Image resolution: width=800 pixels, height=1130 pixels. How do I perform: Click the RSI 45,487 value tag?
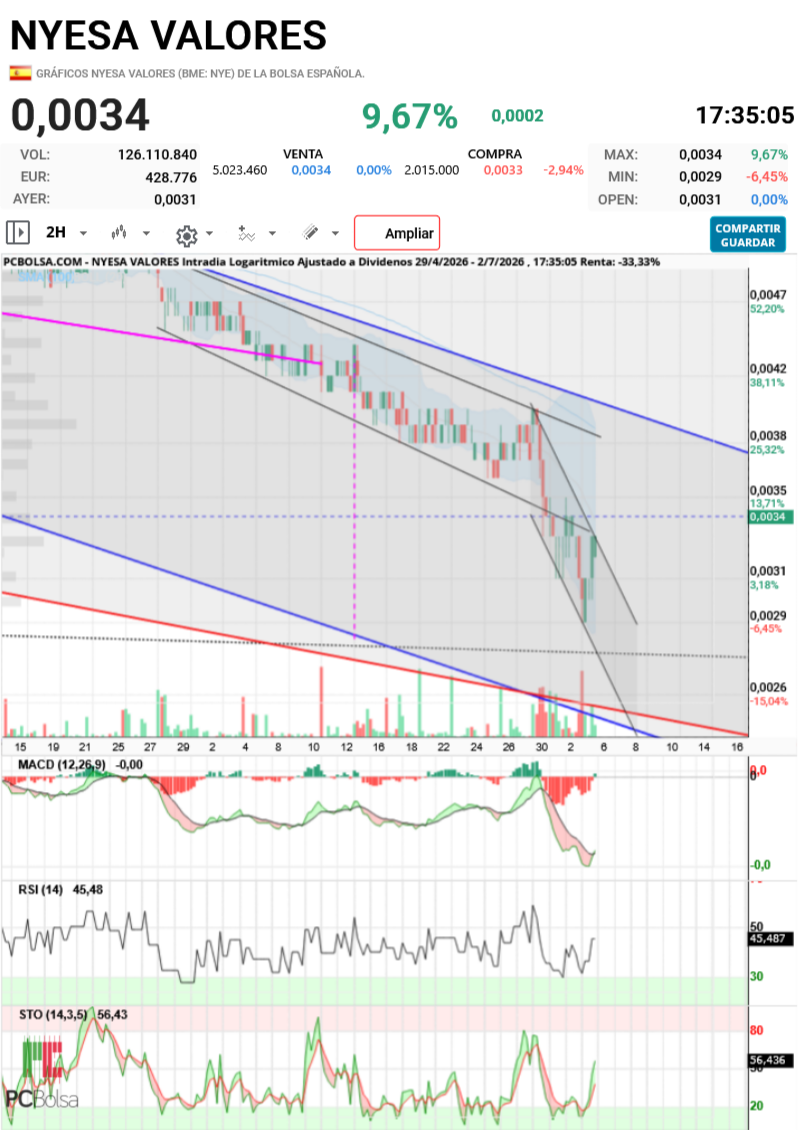(x=772, y=938)
